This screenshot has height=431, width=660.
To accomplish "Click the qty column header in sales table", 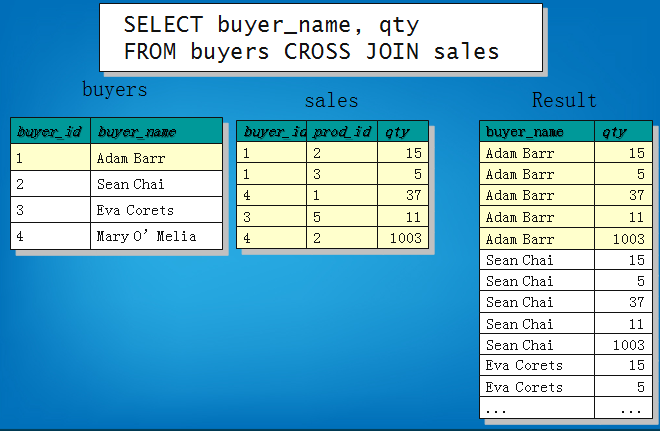I will point(403,131).
